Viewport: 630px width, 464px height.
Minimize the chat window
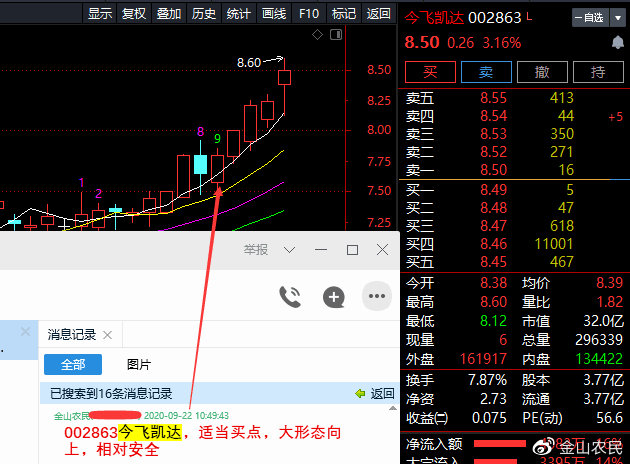pyautogui.click(x=321, y=250)
